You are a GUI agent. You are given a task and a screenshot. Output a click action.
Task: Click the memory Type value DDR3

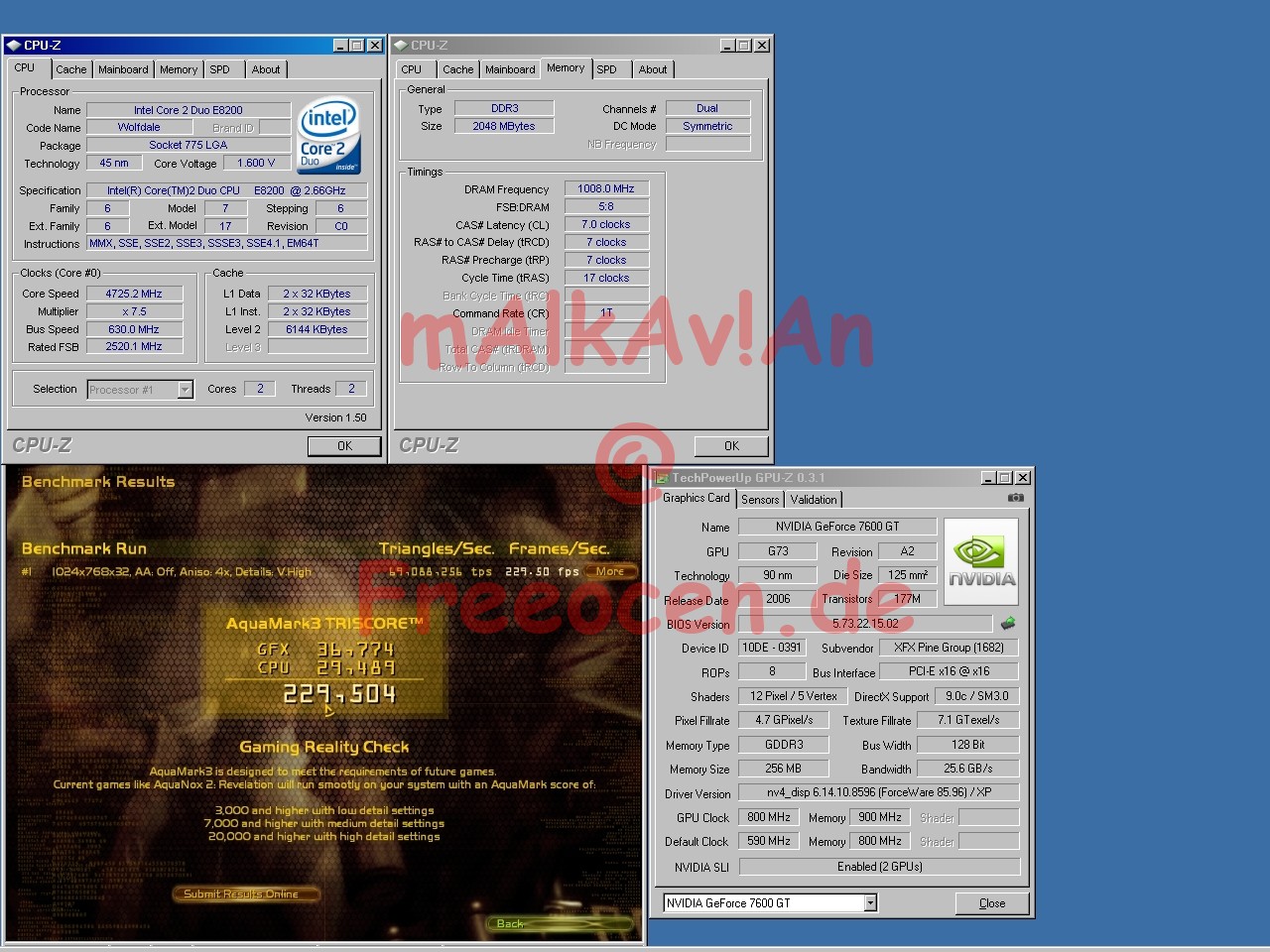click(x=504, y=109)
